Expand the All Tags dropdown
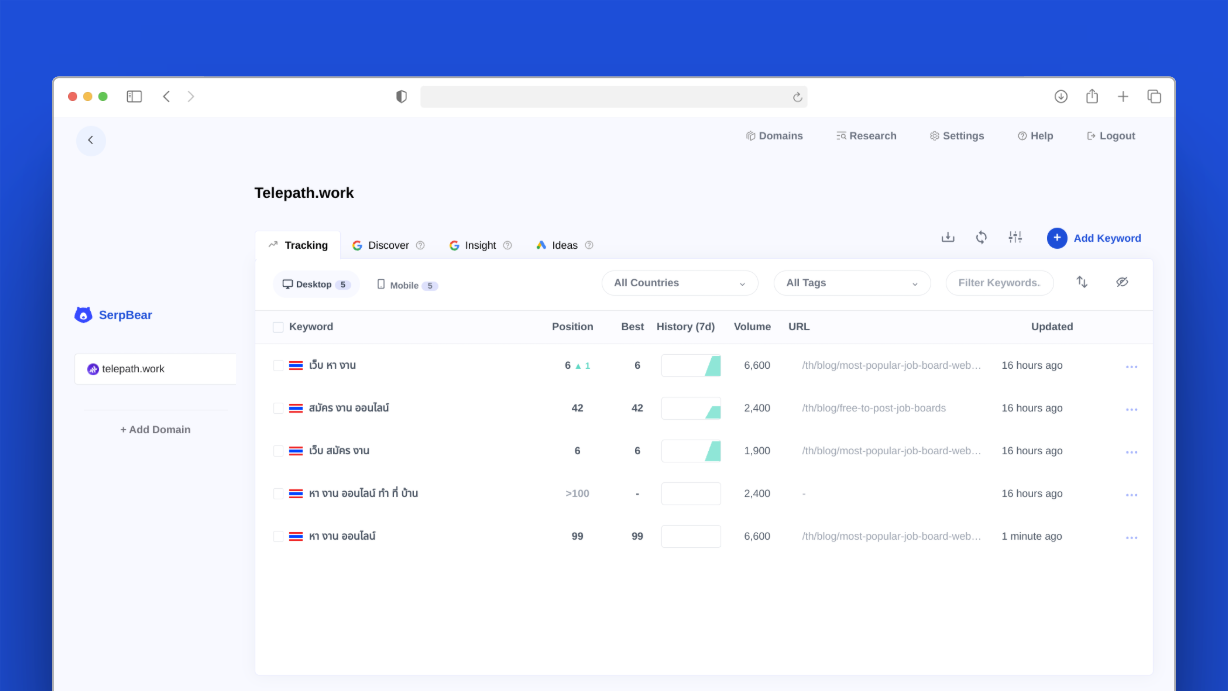1228x691 pixels. [851, 283]
